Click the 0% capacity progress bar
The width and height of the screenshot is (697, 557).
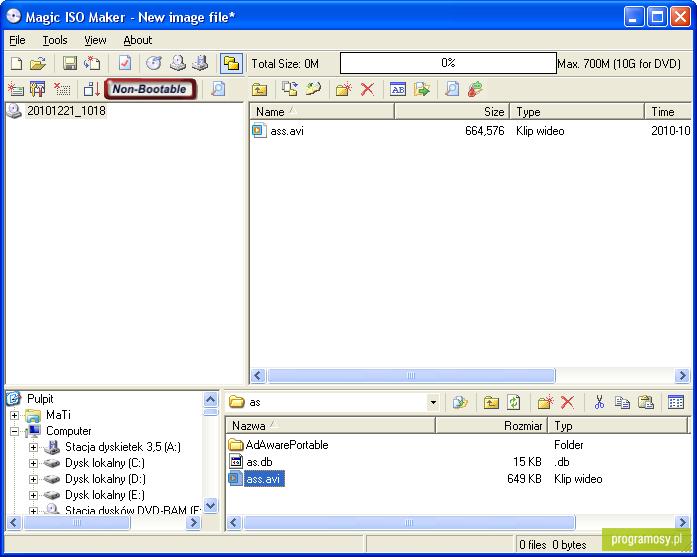(448, 63)
